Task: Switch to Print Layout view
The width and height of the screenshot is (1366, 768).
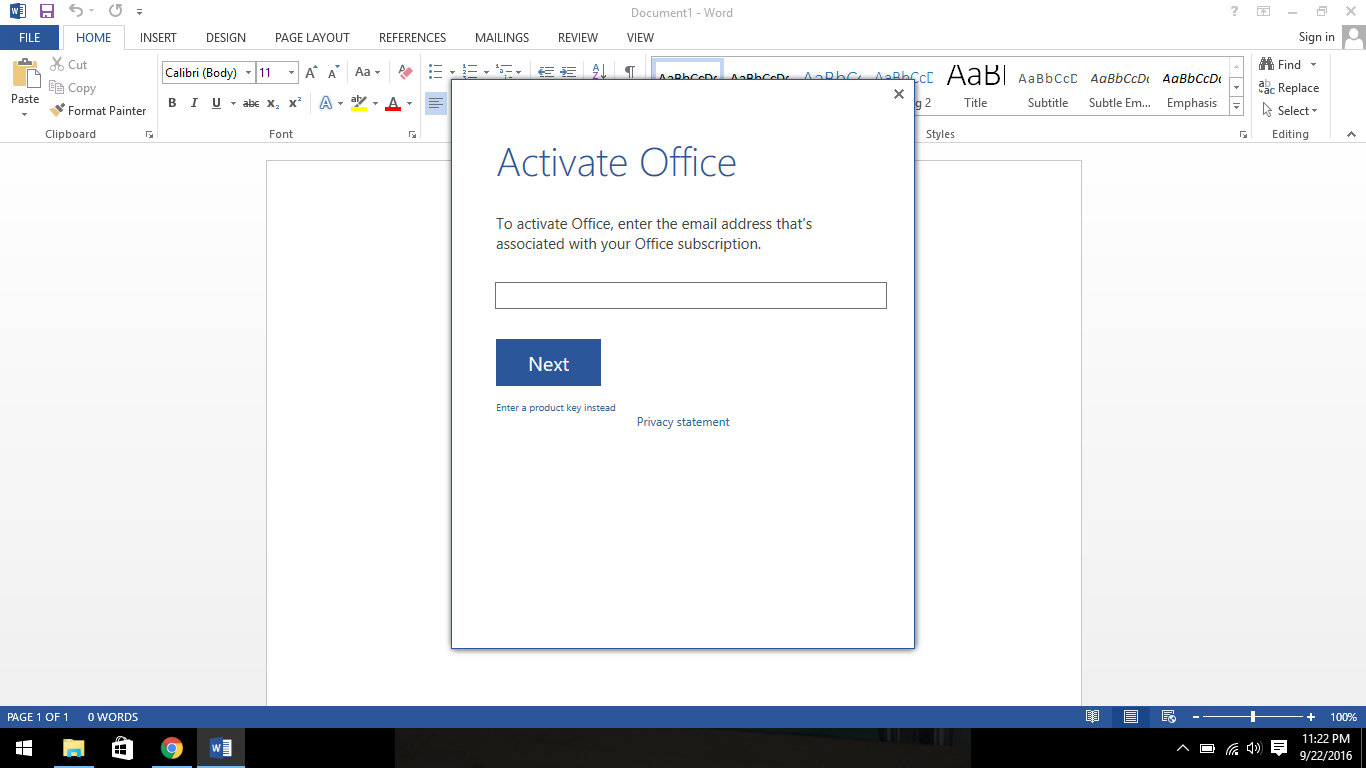Action: pos(1131,717)
